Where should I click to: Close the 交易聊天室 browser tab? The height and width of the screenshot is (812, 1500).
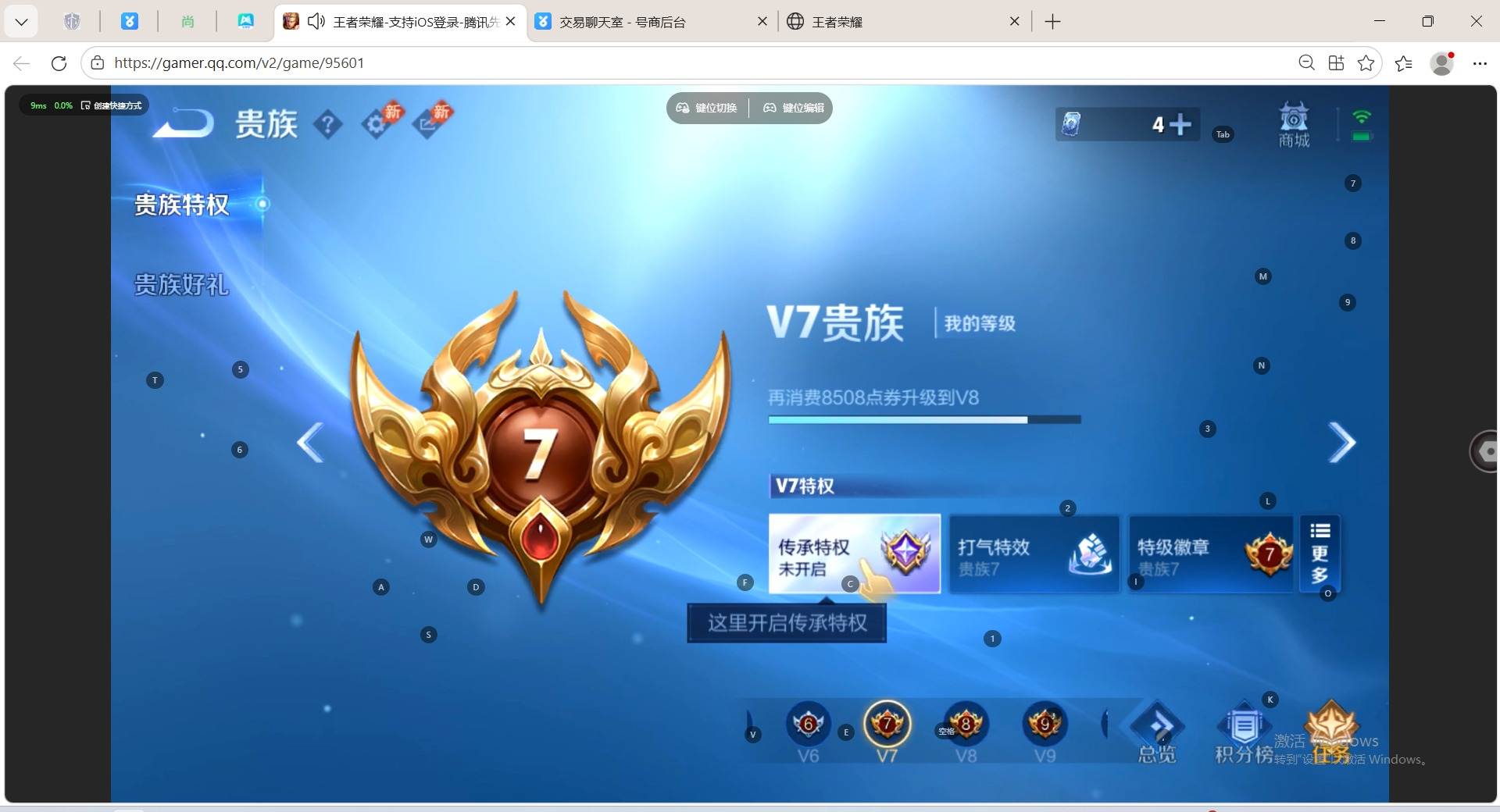coord(762,22)
